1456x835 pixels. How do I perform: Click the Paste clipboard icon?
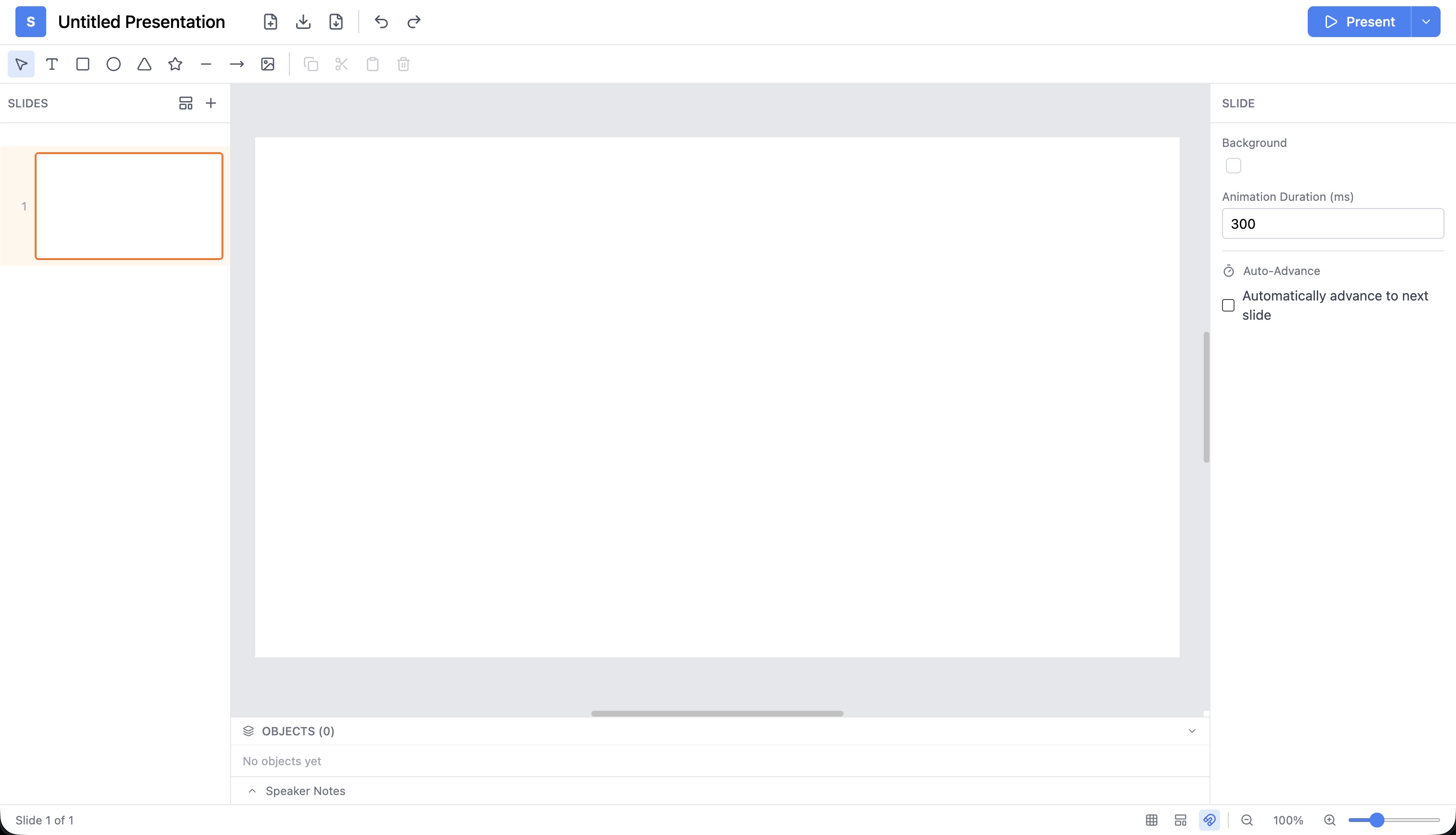click(373, 64)
